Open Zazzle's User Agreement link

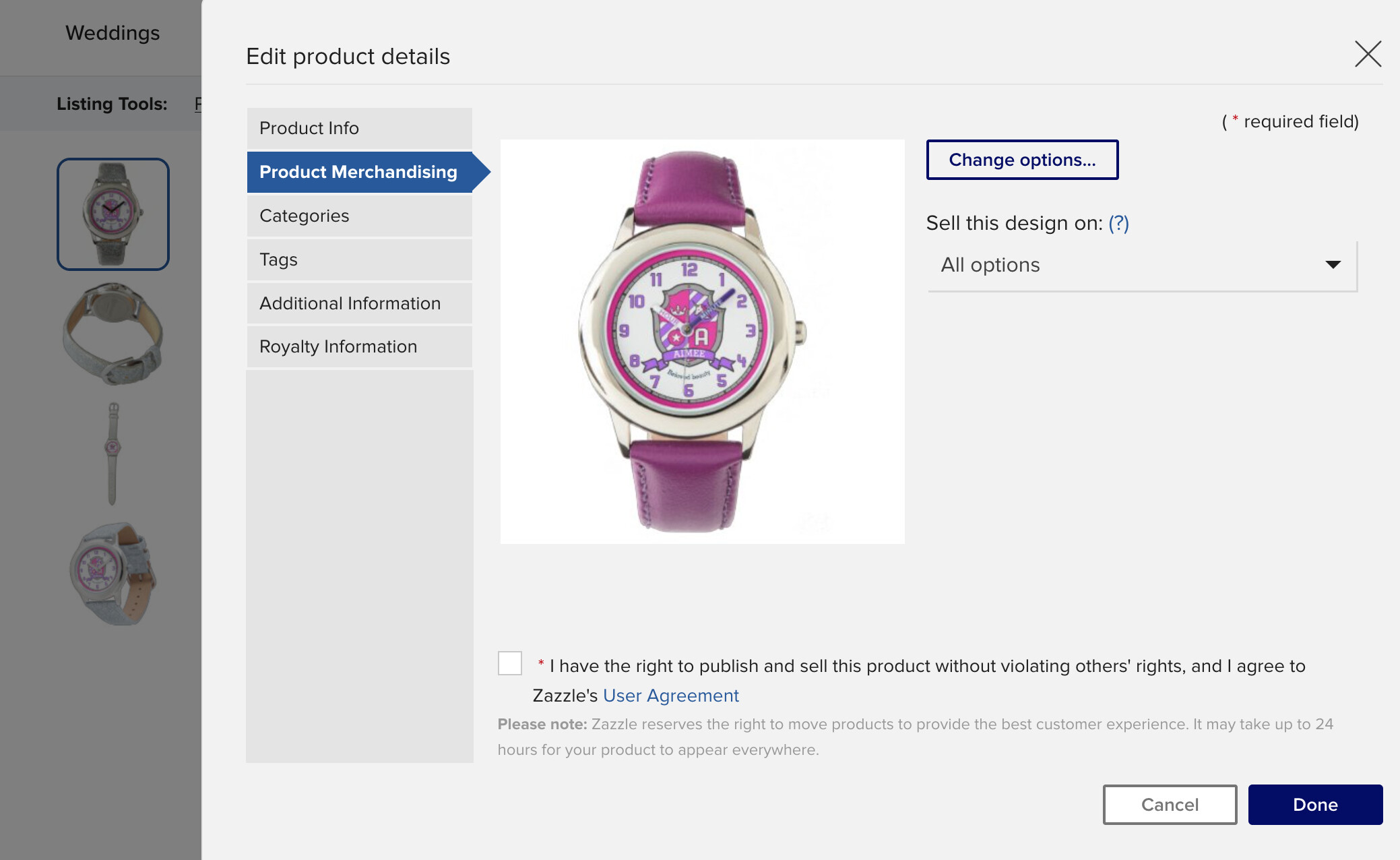(x=670, y=696)
